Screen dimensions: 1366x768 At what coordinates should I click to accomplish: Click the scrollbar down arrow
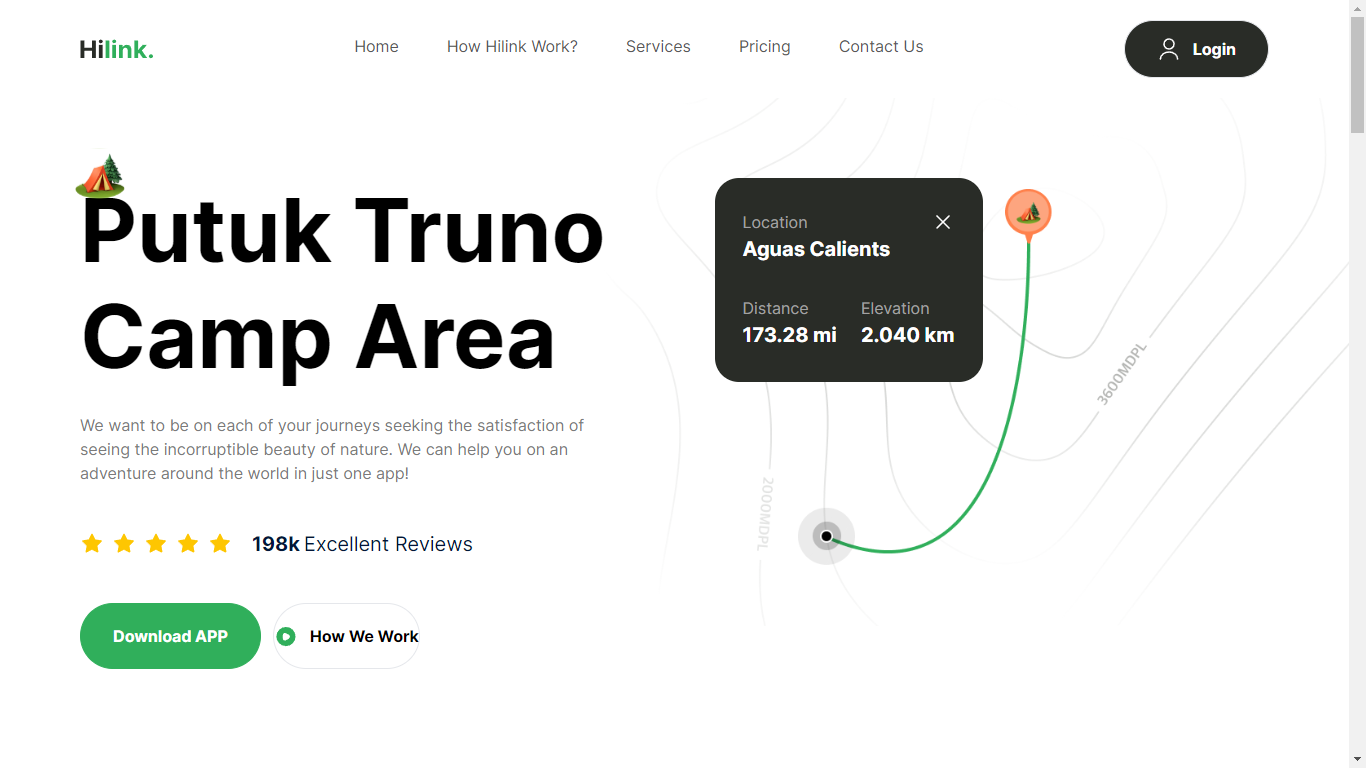click(1358, 758)
